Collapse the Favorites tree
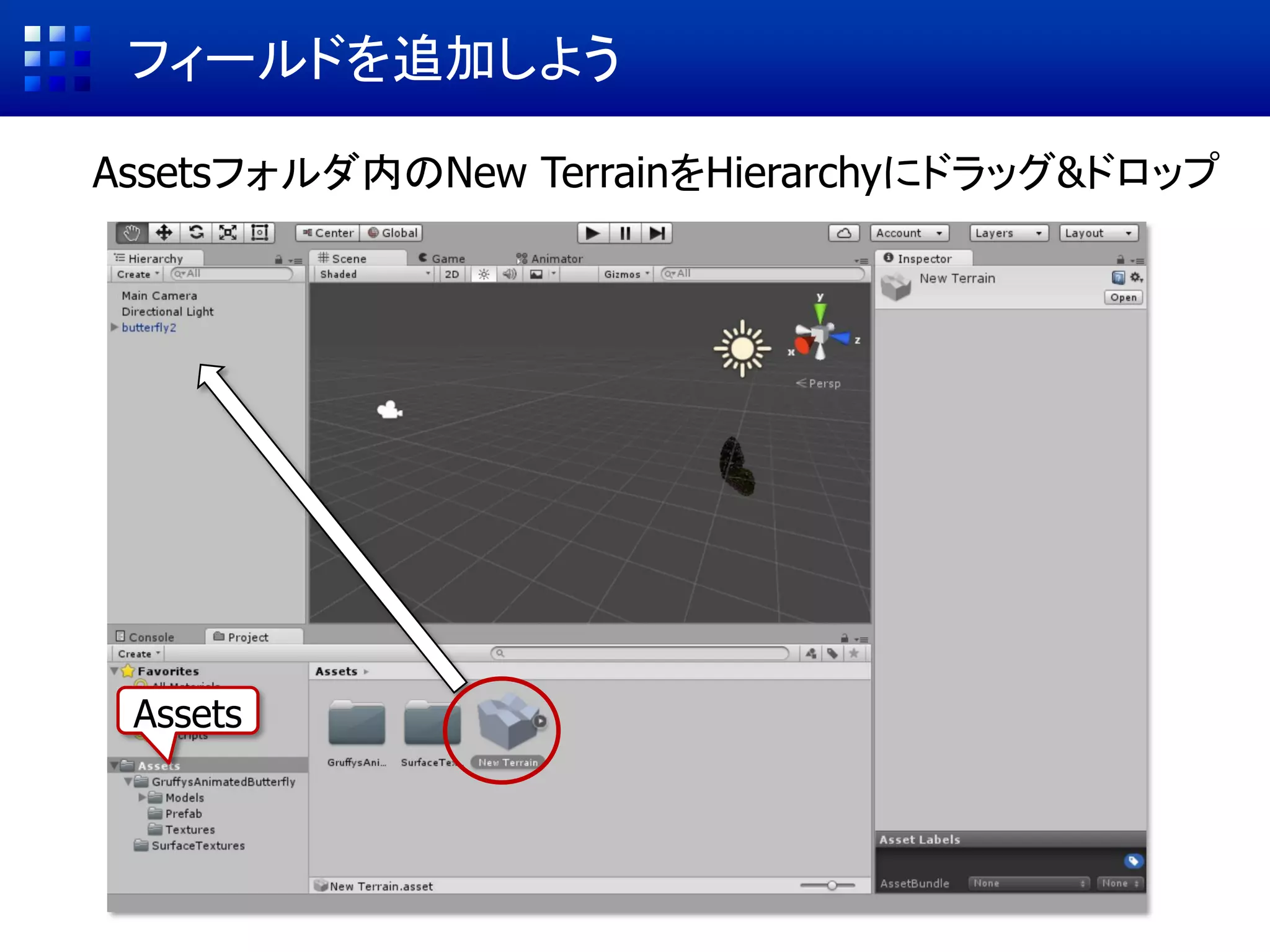Screen dimensions: 1270x952 (x=114, y=671)
